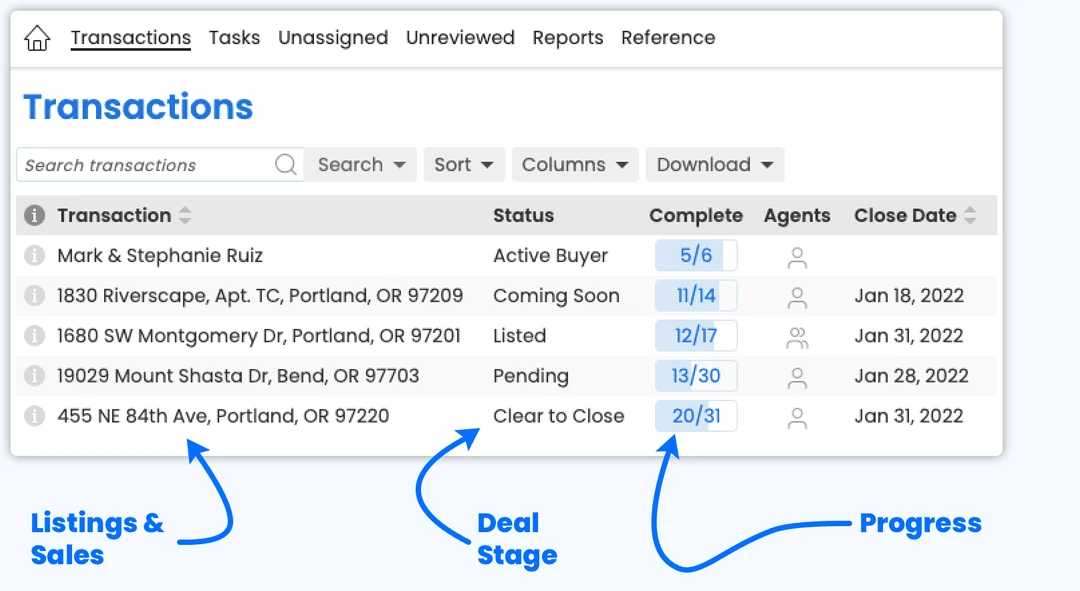Image resolution: width=1080 pixels, height=591 pixels.
Task: Toggle sort arrows on Close Date column
Action: 970,215
